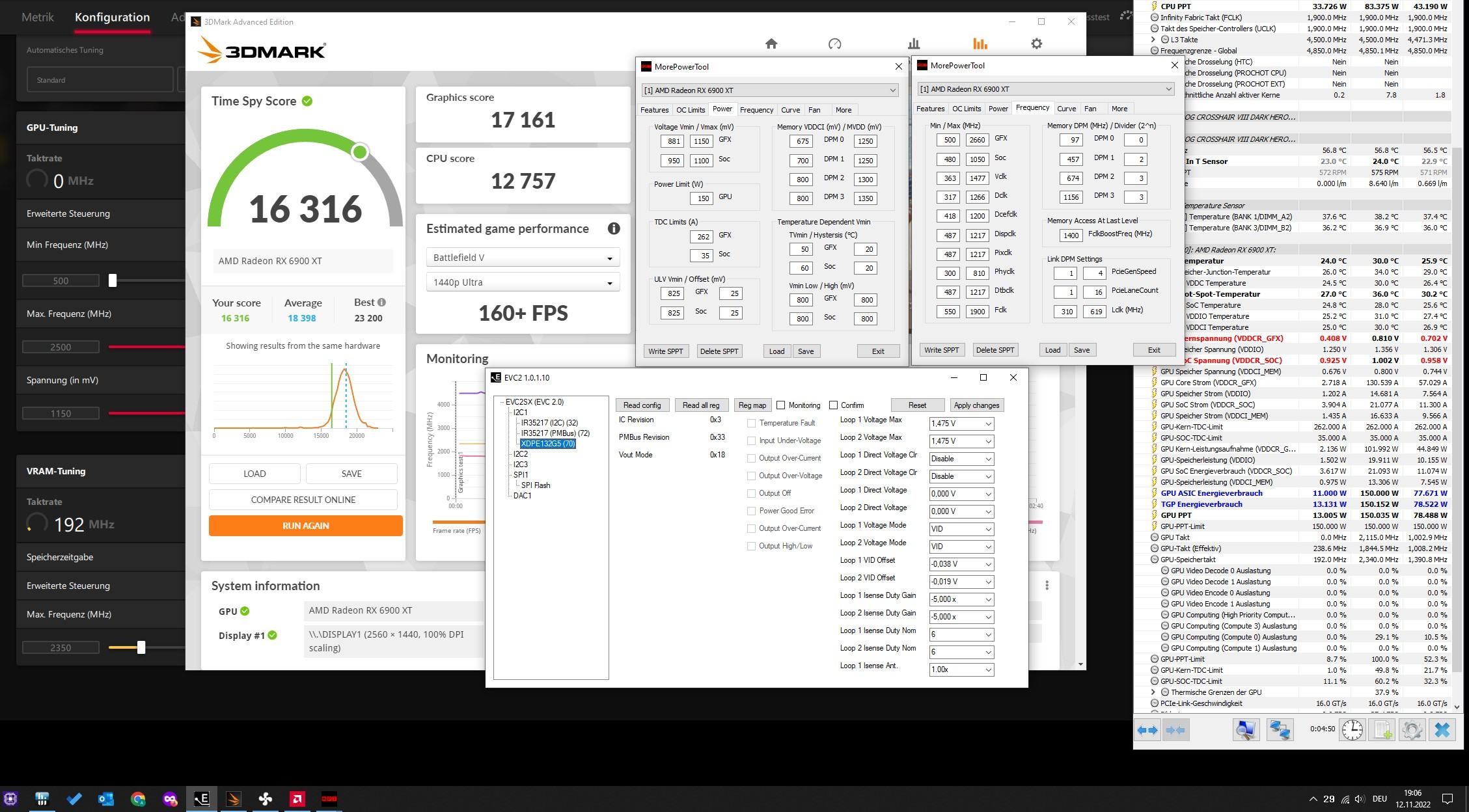
Task: Open the Loop 1 VID Offset dropdown
Action: [961, 564]
